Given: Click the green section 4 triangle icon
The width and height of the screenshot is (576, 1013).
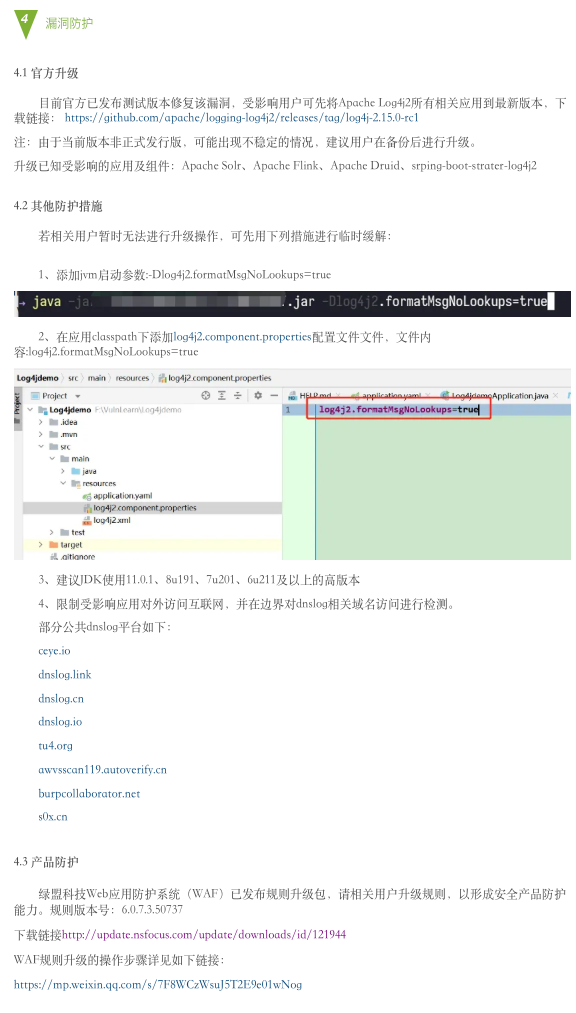Looking at the screenshot, I should pyautogui.click(x=25, y=23).
